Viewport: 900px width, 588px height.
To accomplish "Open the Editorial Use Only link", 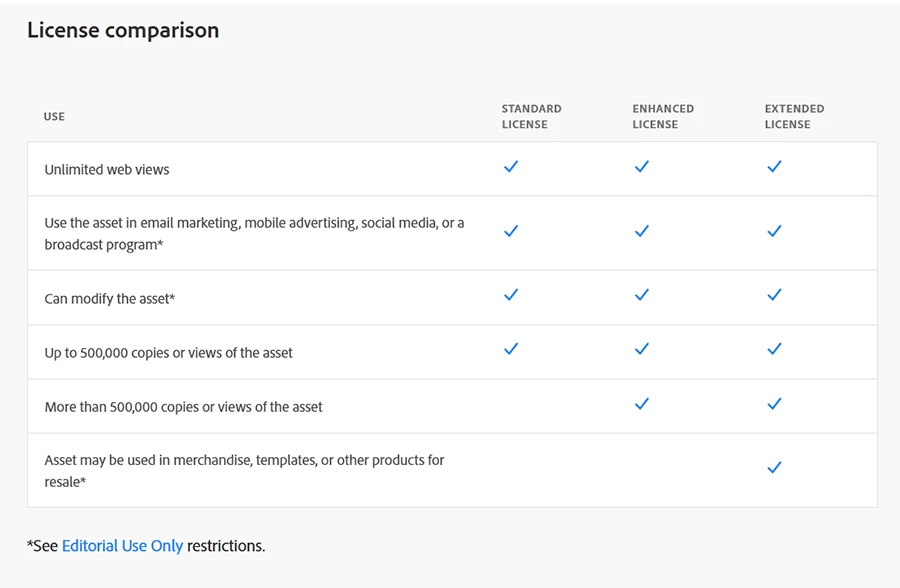I will tap(122, 546).
